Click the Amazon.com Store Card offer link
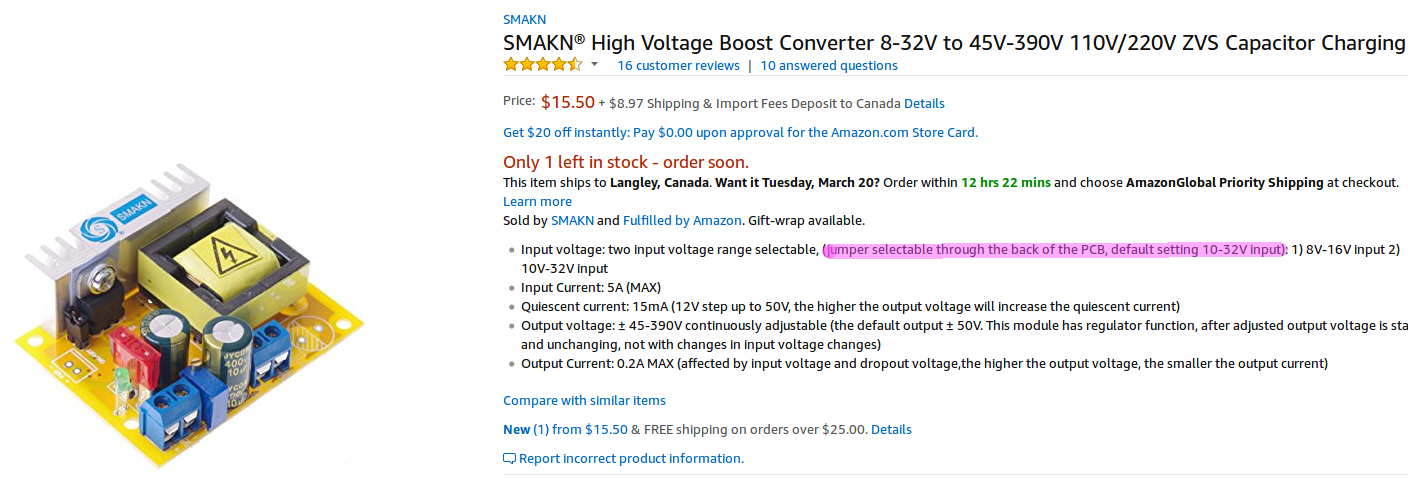The image size is (1408, 479). click(x=740, y=132)
